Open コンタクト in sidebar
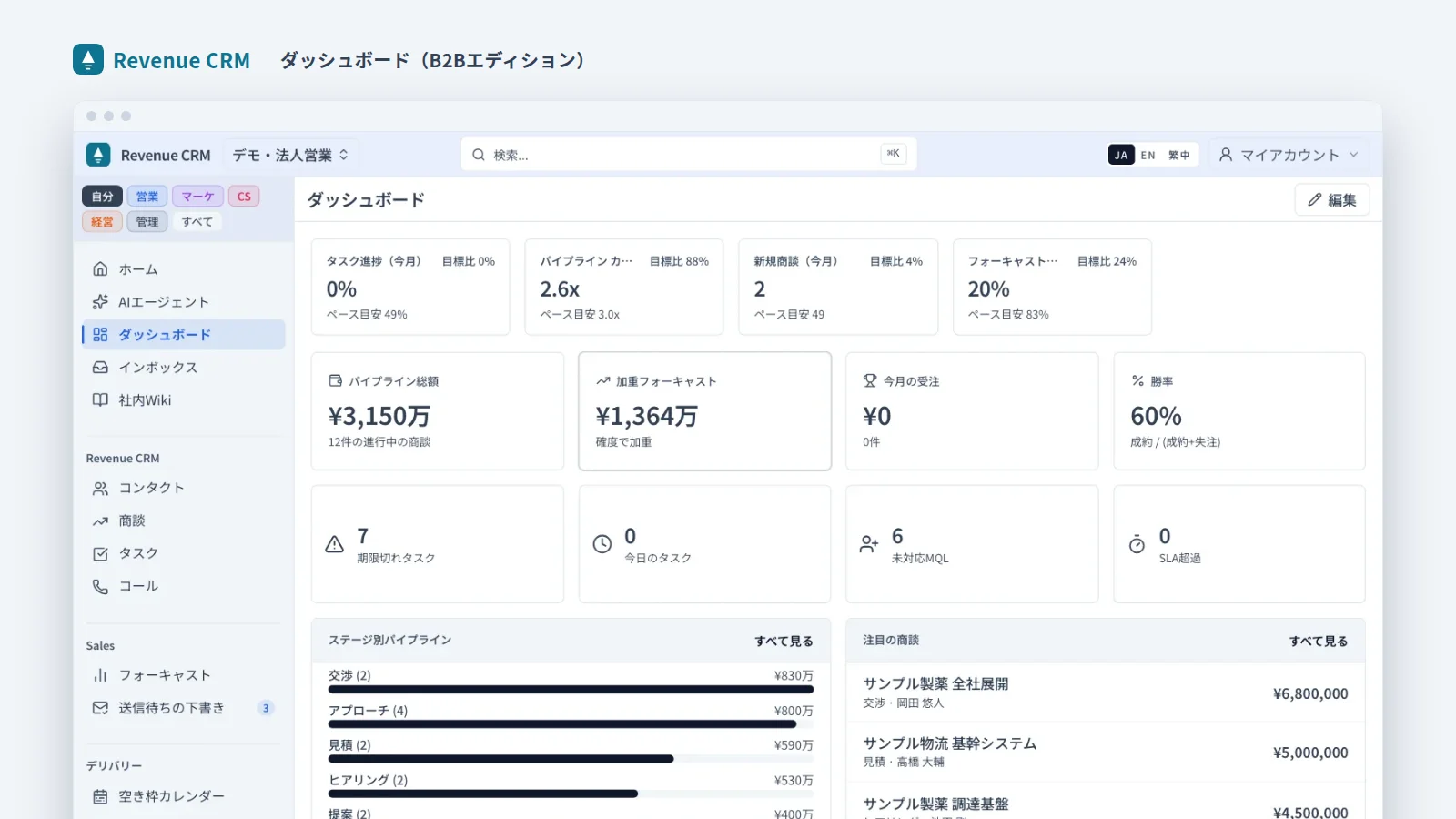Screen dimensions: 1456x819 [184, 489]
